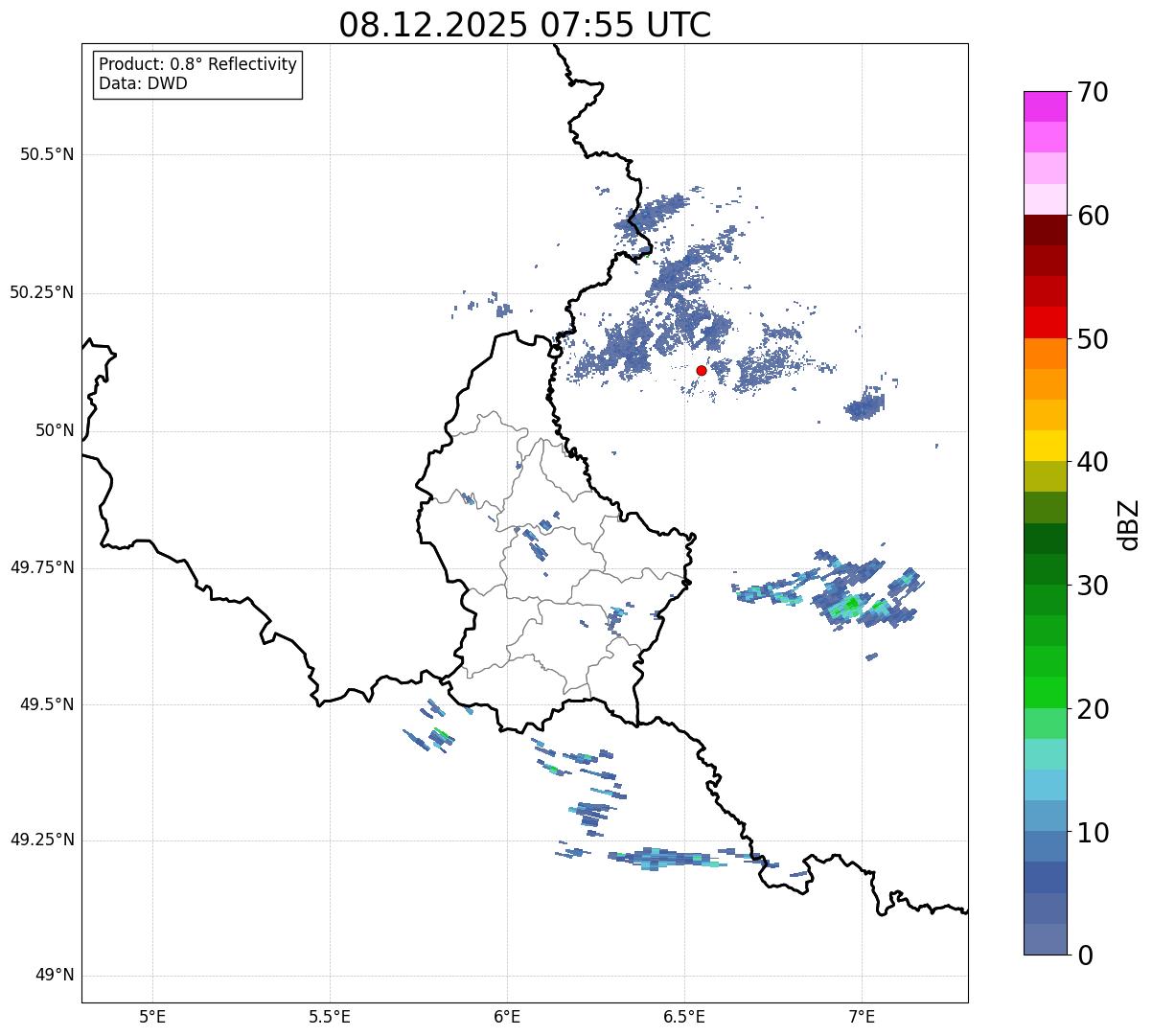Click the turquoise colorbar segment below 20
This screenshot has width=1152, height=1036.
1046,754
